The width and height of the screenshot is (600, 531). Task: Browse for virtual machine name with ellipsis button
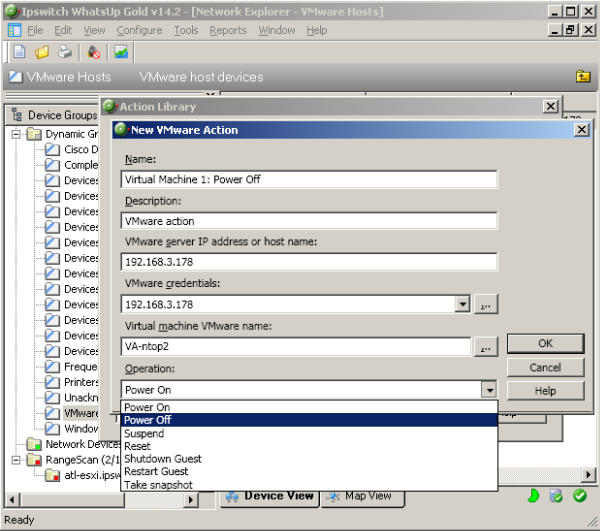(487, 348)
